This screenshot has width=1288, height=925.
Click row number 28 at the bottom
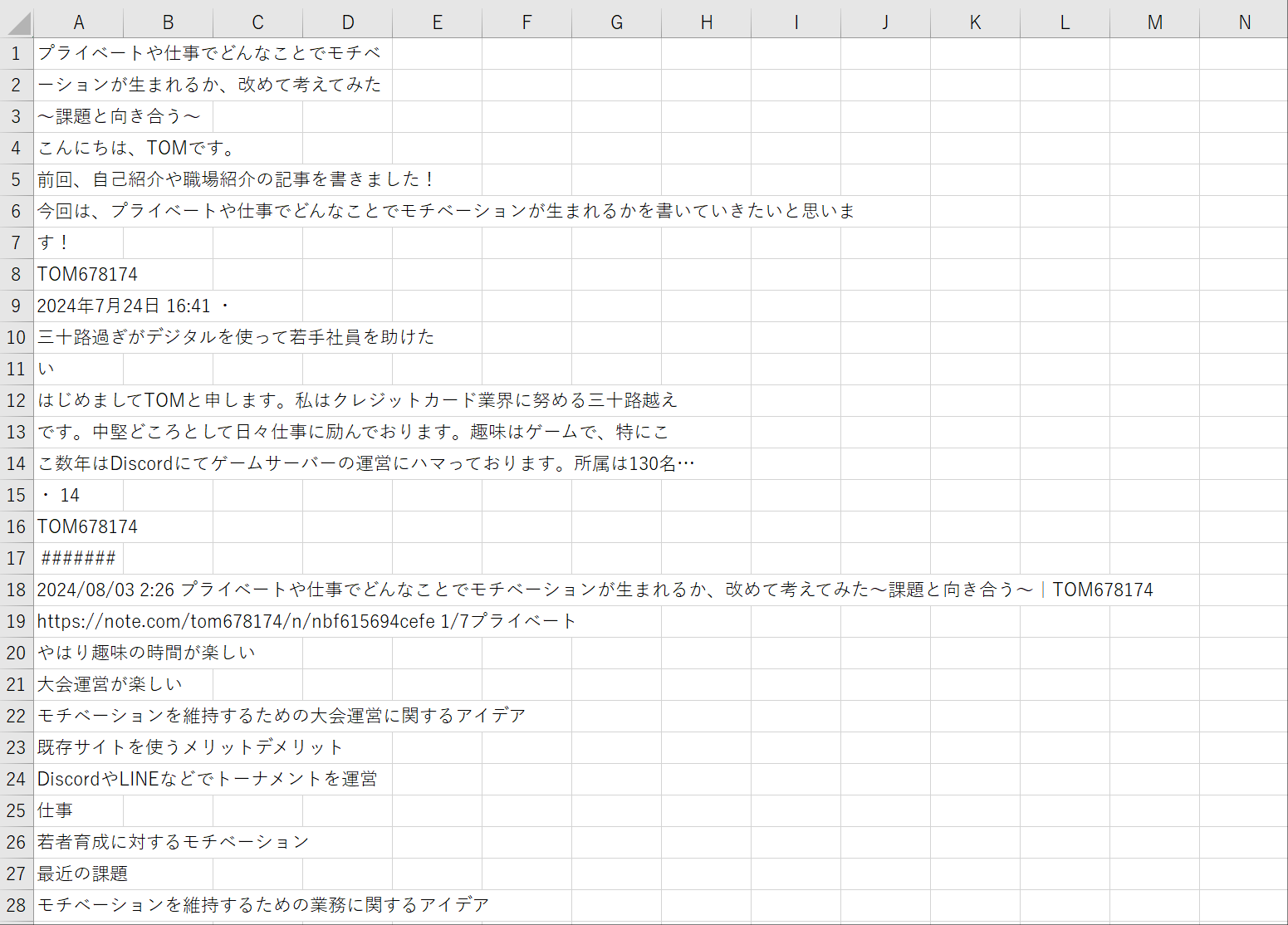pyautogui.click(x=16, y=904)
